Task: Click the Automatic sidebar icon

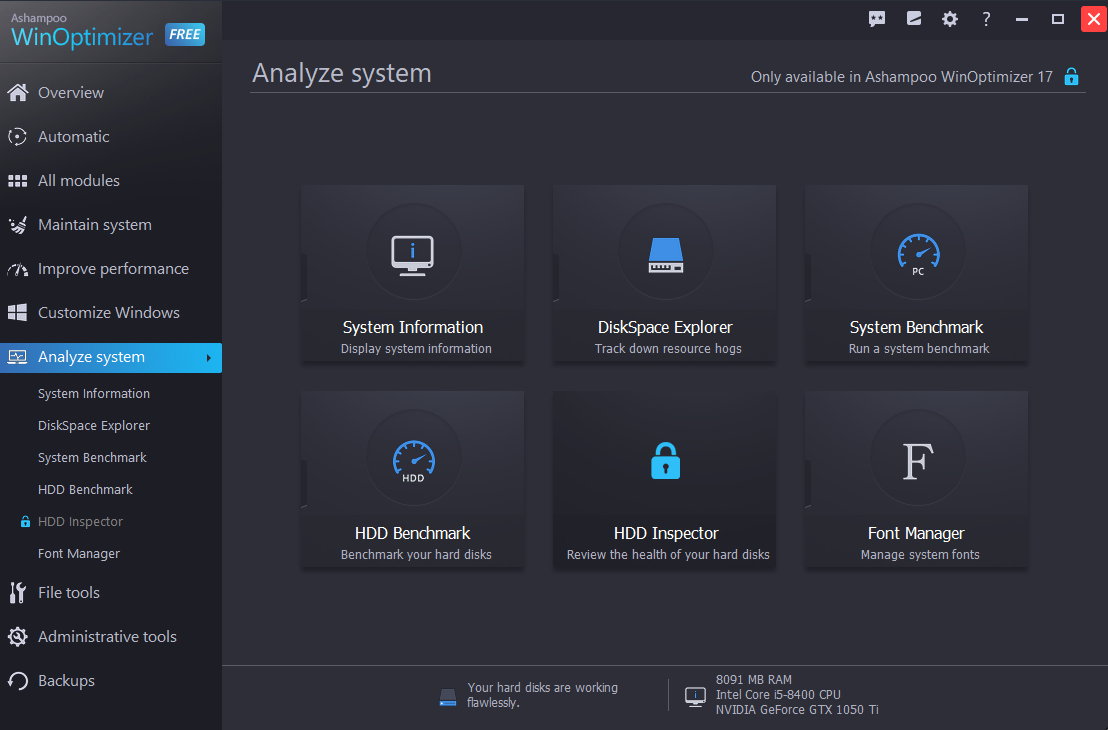Action: pos(18,136)
